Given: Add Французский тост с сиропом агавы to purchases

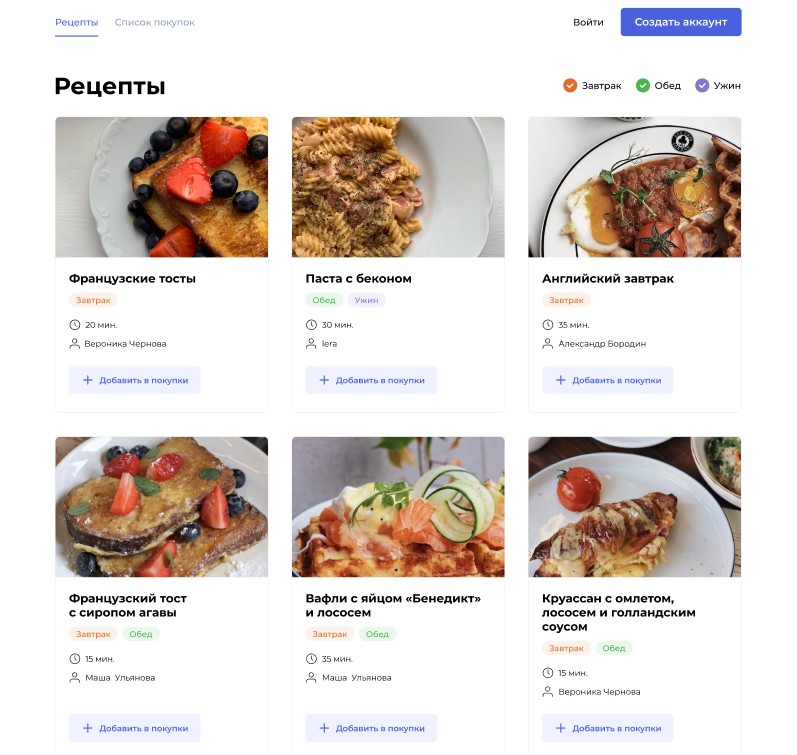Looking at the screenshot, I should 135,728.
